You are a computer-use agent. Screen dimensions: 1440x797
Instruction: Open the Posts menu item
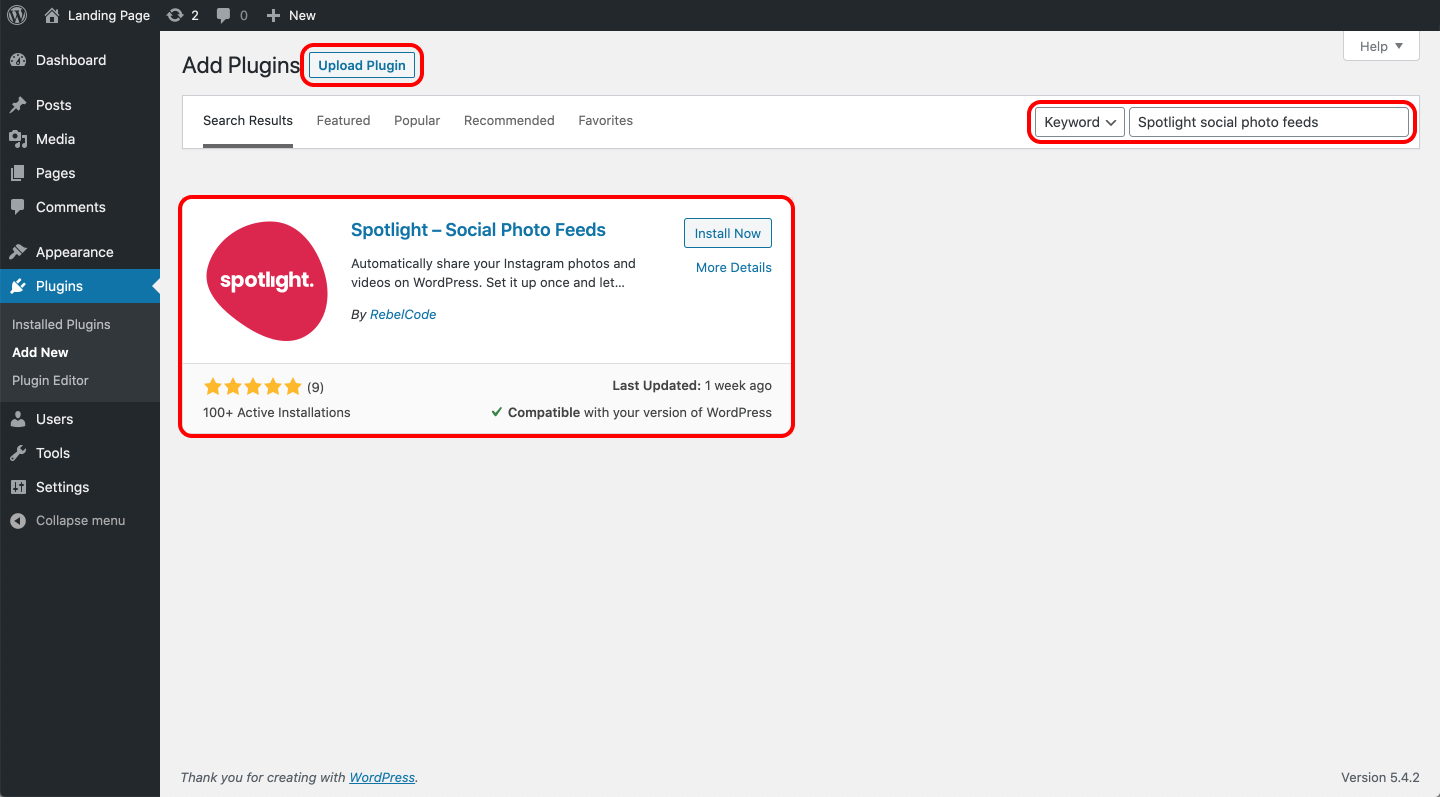click(x=80, y=105)
